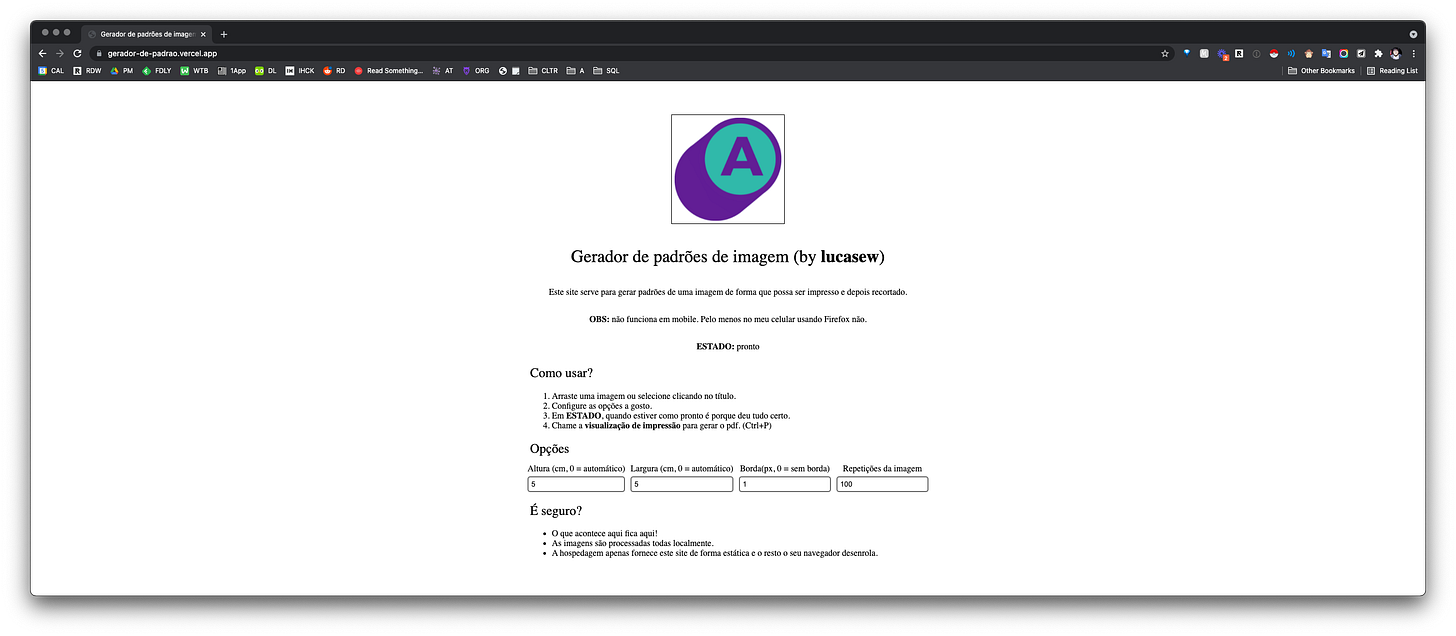Click the black R extension icon
The width and height of the screenshot is (1456, 636).
pos(1239,53)
